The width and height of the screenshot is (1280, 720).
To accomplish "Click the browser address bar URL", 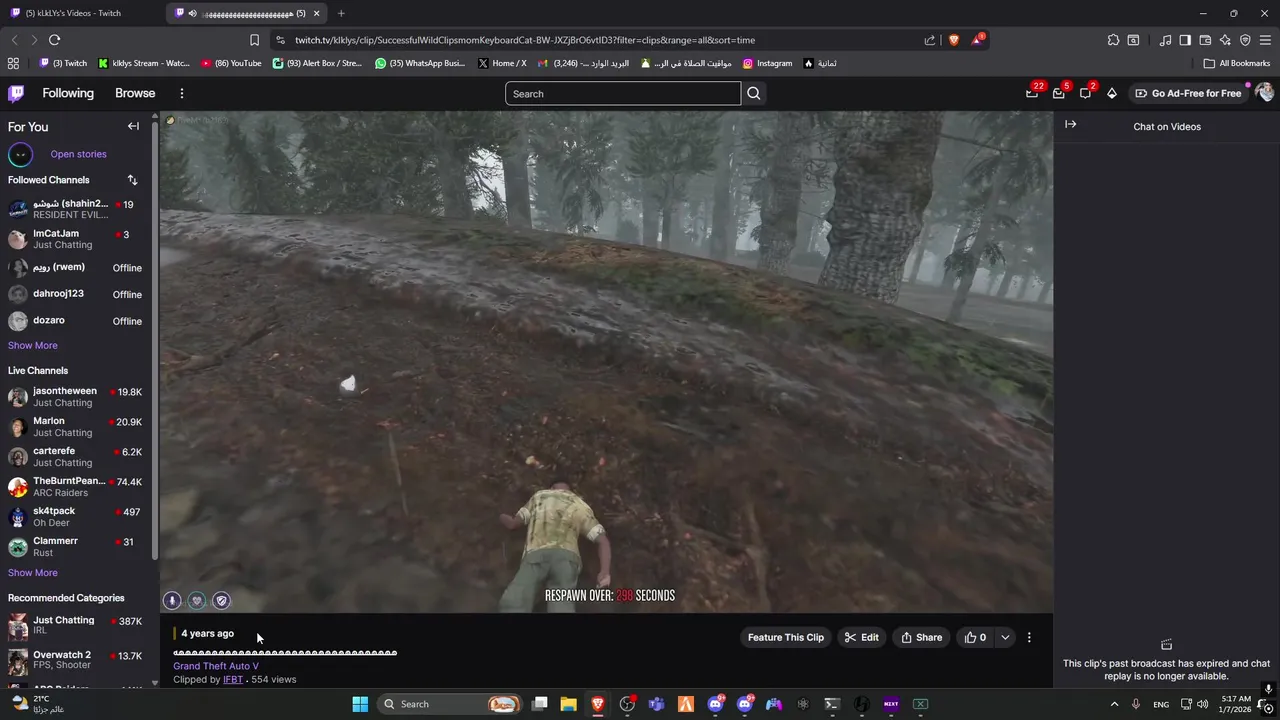I will click(x=525, y=40).
